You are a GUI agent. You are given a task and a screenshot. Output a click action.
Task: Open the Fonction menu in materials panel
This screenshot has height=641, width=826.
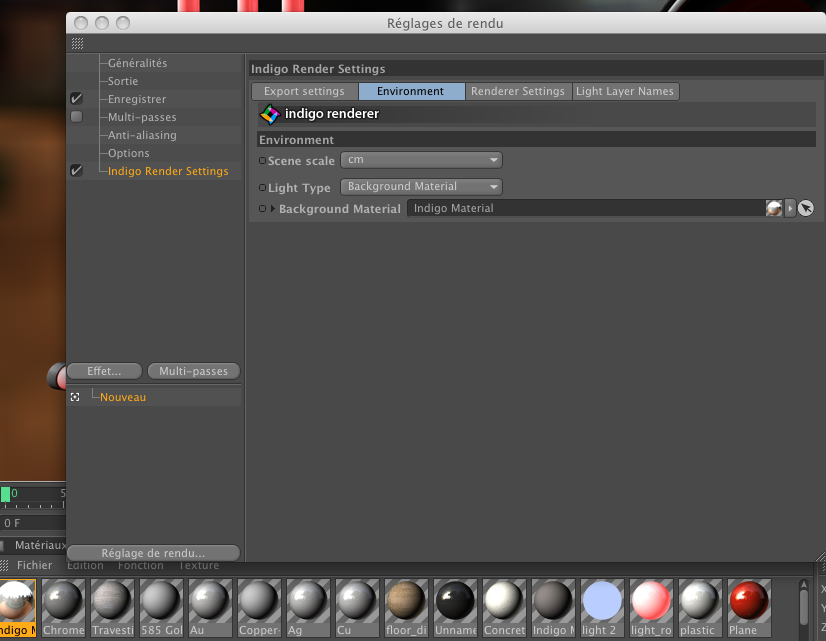pyautogui.click(x=140, y=566)
